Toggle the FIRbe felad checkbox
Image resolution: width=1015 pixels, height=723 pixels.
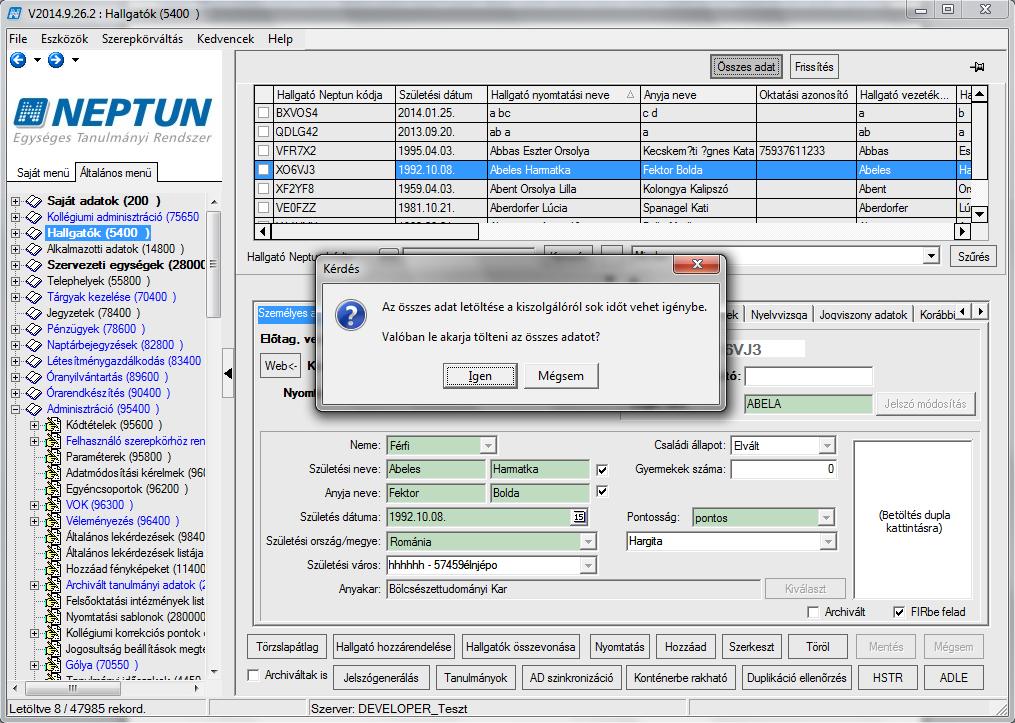tap(899, 612)
